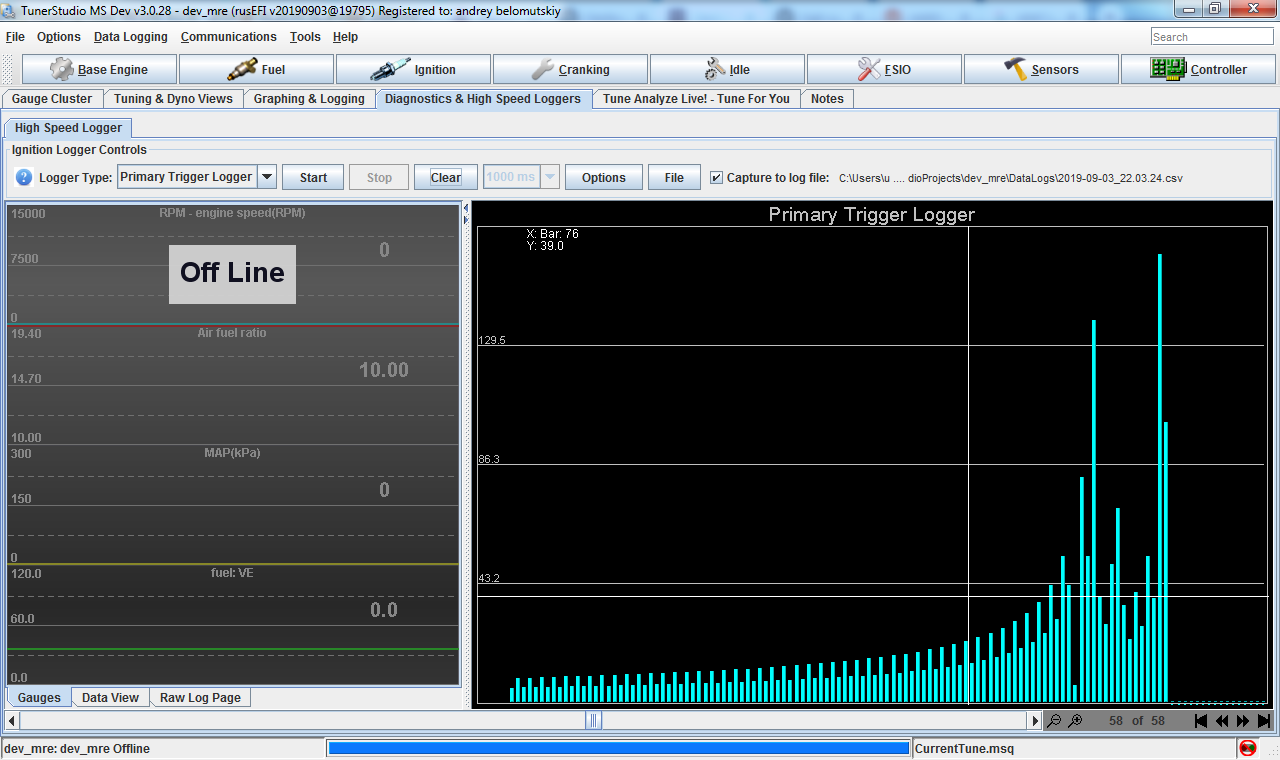This screenshot has height=760, width=1280.
Task: Open the Ignition settings menu
Action: (413, 70)
